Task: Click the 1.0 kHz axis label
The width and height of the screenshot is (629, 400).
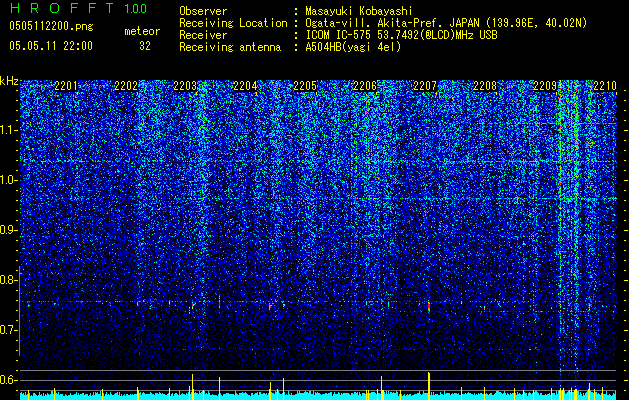Action: (9, 181)
